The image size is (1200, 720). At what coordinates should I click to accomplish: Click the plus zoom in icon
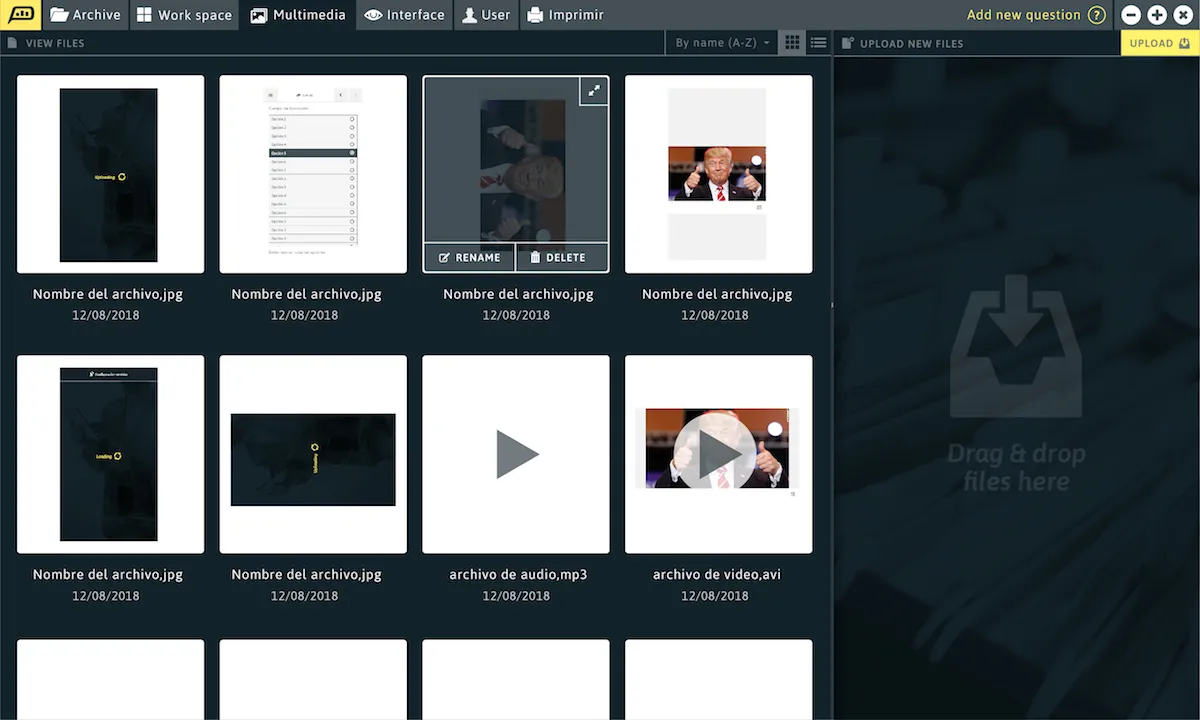1157,15
